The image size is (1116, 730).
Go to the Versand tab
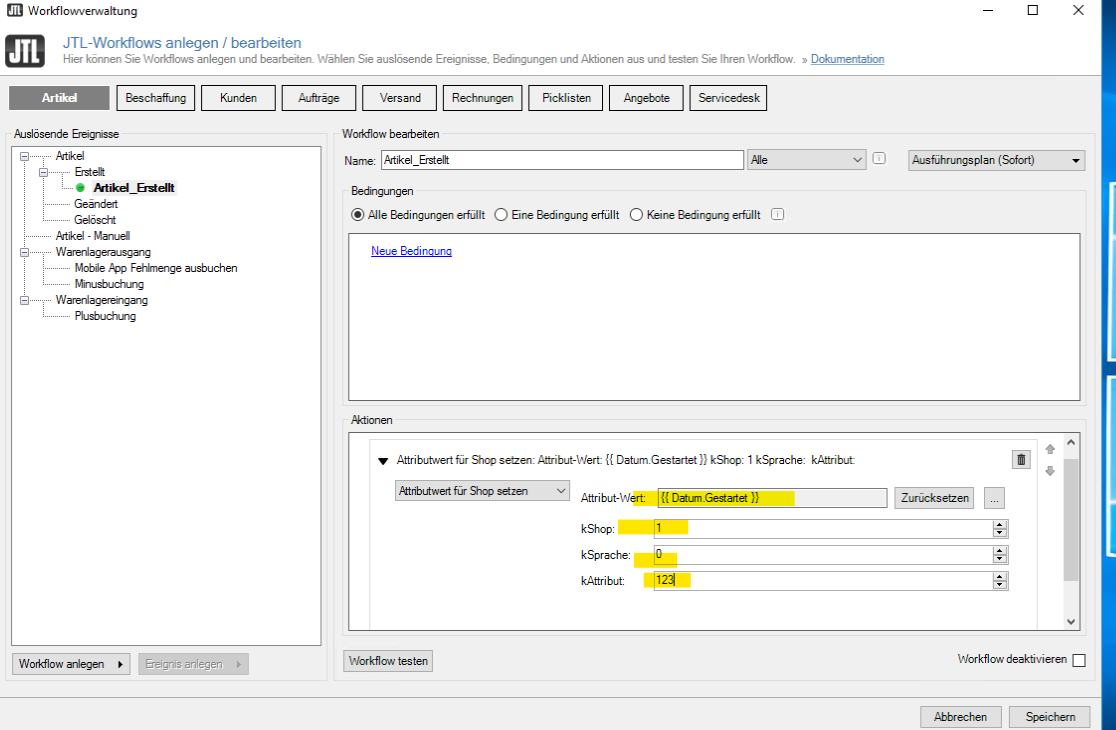399,98
